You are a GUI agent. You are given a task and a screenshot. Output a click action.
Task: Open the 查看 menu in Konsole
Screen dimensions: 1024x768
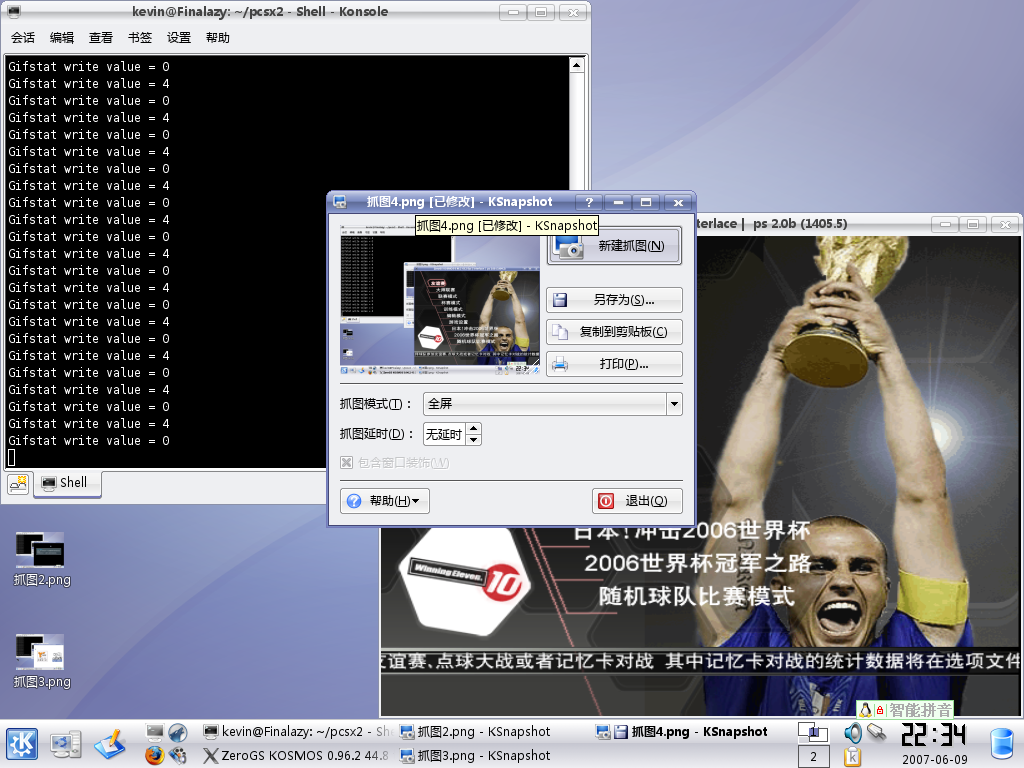point(101,38)
